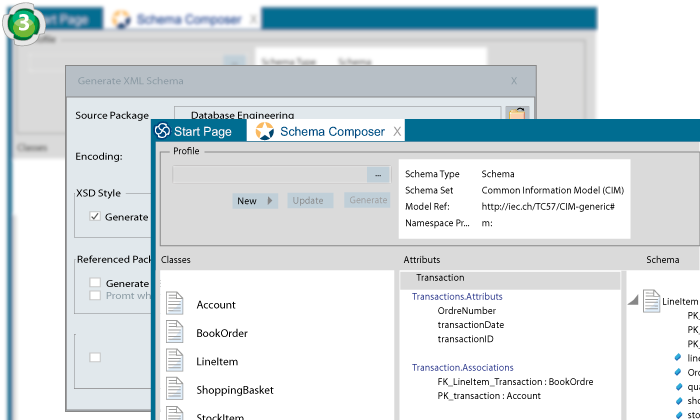Select the transactionDate attribute

471,325
